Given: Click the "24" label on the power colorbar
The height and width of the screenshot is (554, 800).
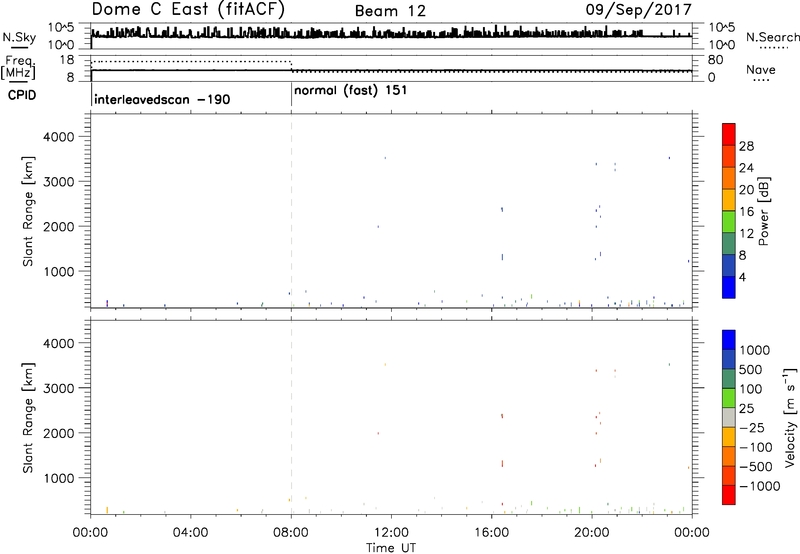Looking at the screenshot, I should 746,168.
